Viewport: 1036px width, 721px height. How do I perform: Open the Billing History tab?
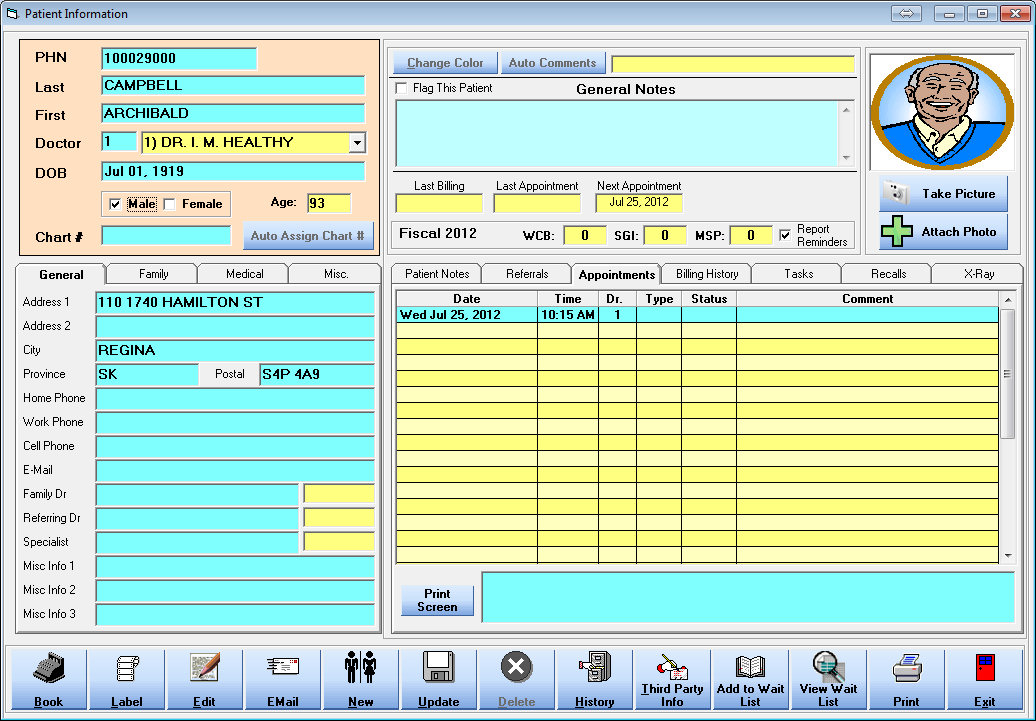coord(705,273)
